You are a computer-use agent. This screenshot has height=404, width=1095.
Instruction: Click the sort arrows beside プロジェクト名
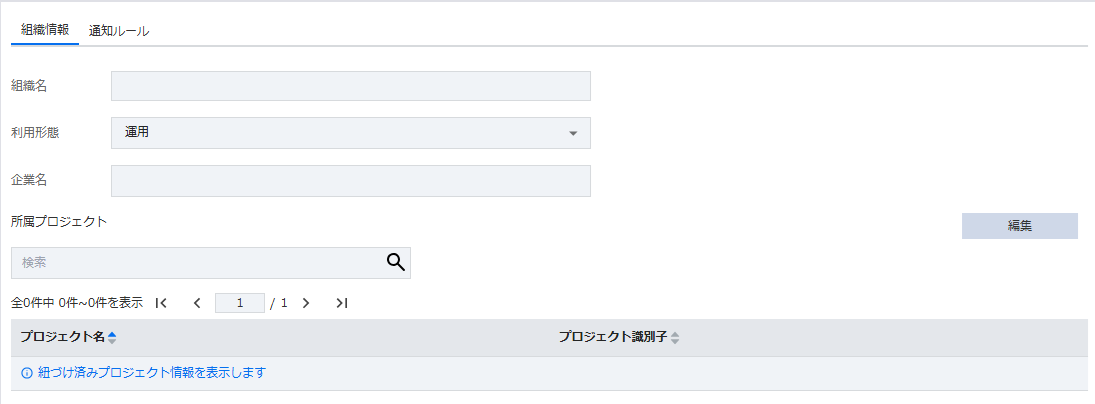(112, 338)
